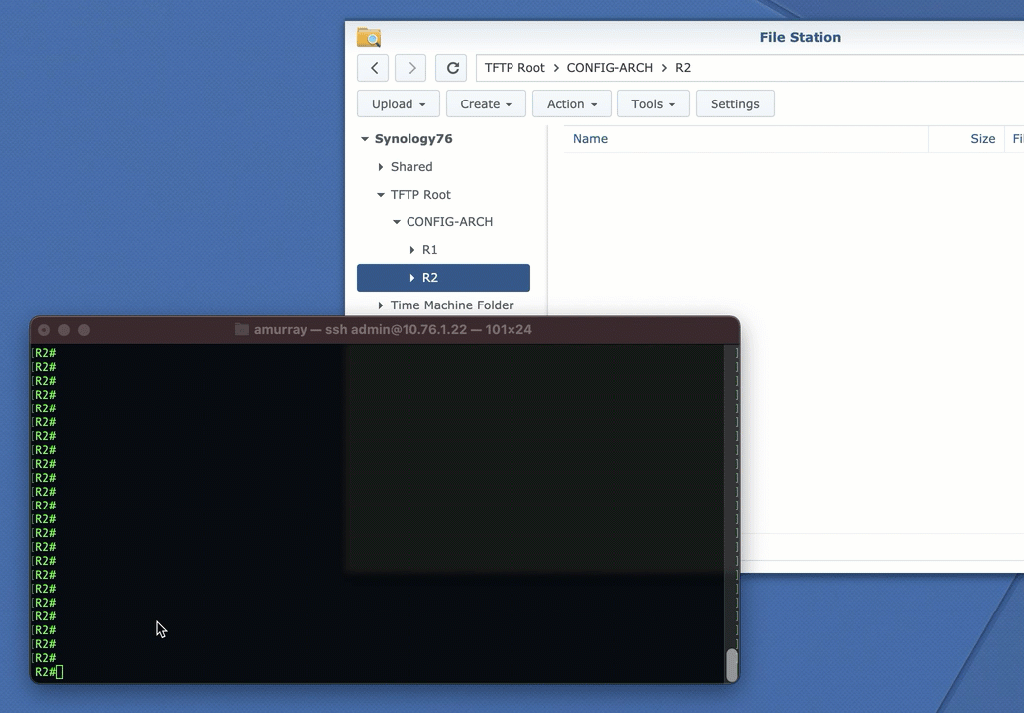Open the Create dropdown menu
This screenshot has width=1024, height=713.
(486, 104)
